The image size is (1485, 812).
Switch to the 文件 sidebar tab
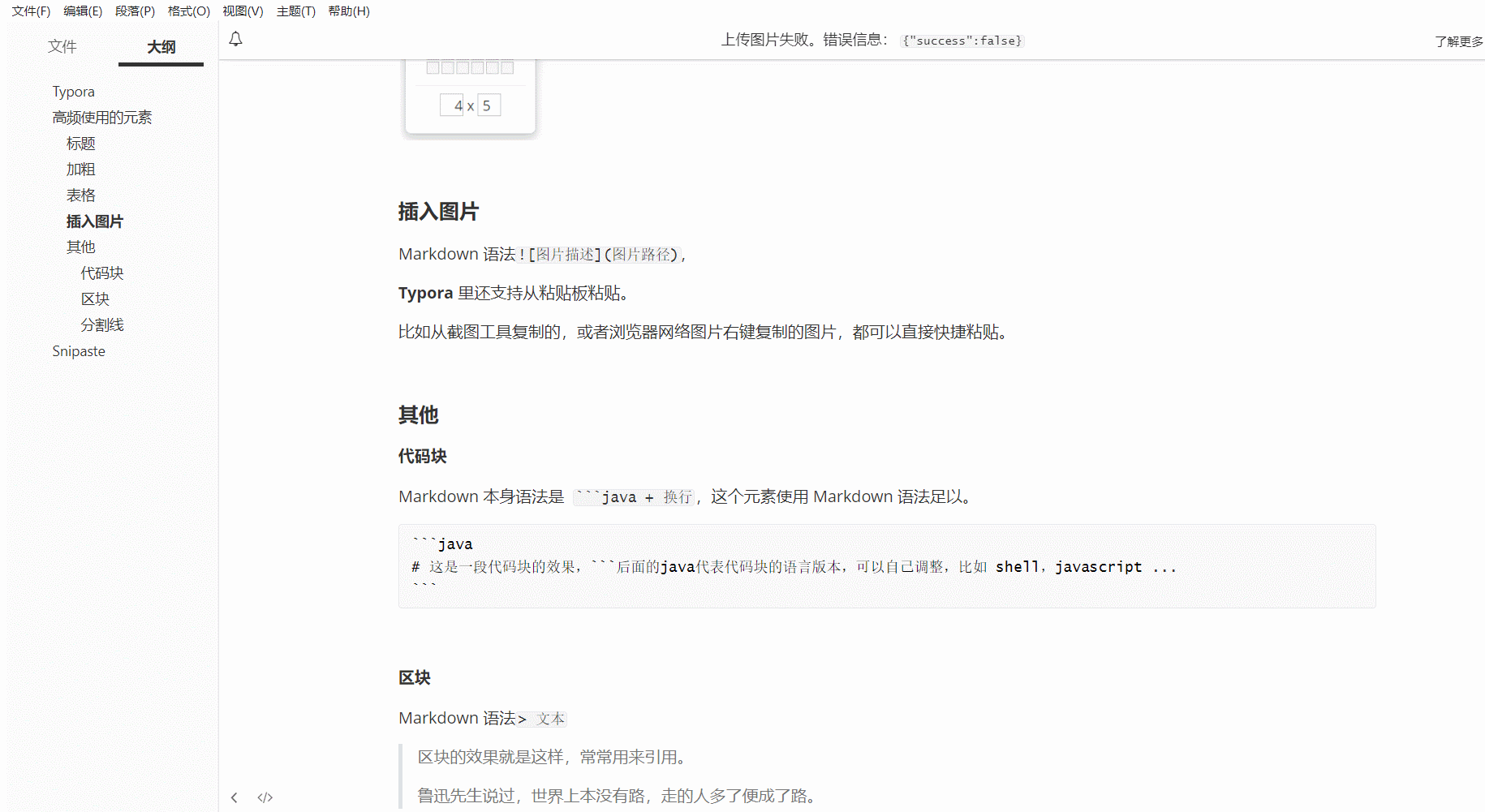coord(62,46)
